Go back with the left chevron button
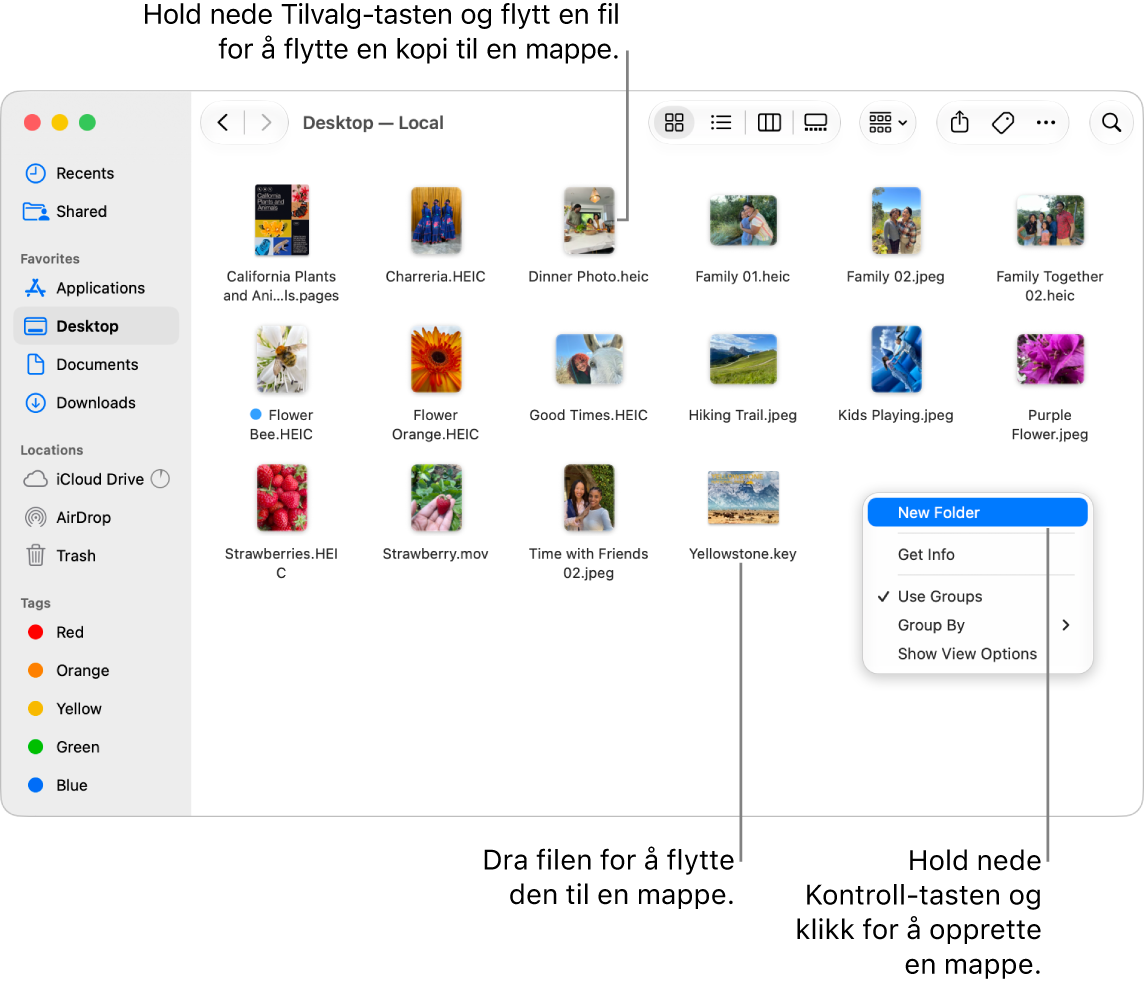Screen dimensions: 1144x987 pyautogui.click(x=223, y=123)
